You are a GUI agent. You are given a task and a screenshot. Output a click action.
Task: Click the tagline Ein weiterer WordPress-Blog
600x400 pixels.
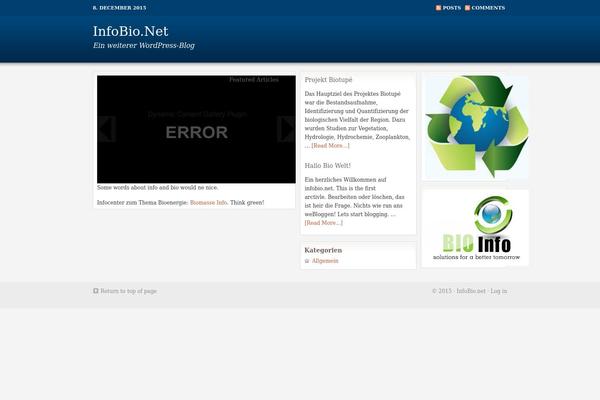click(144, 45)
